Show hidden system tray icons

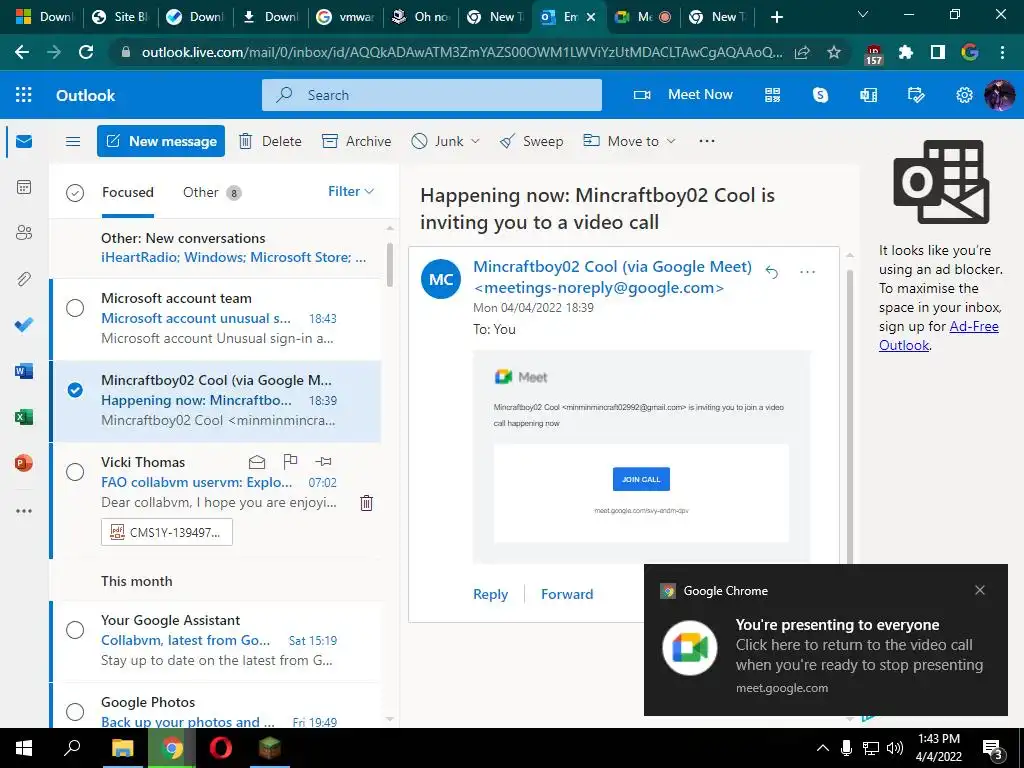click(x=823, y=748)
